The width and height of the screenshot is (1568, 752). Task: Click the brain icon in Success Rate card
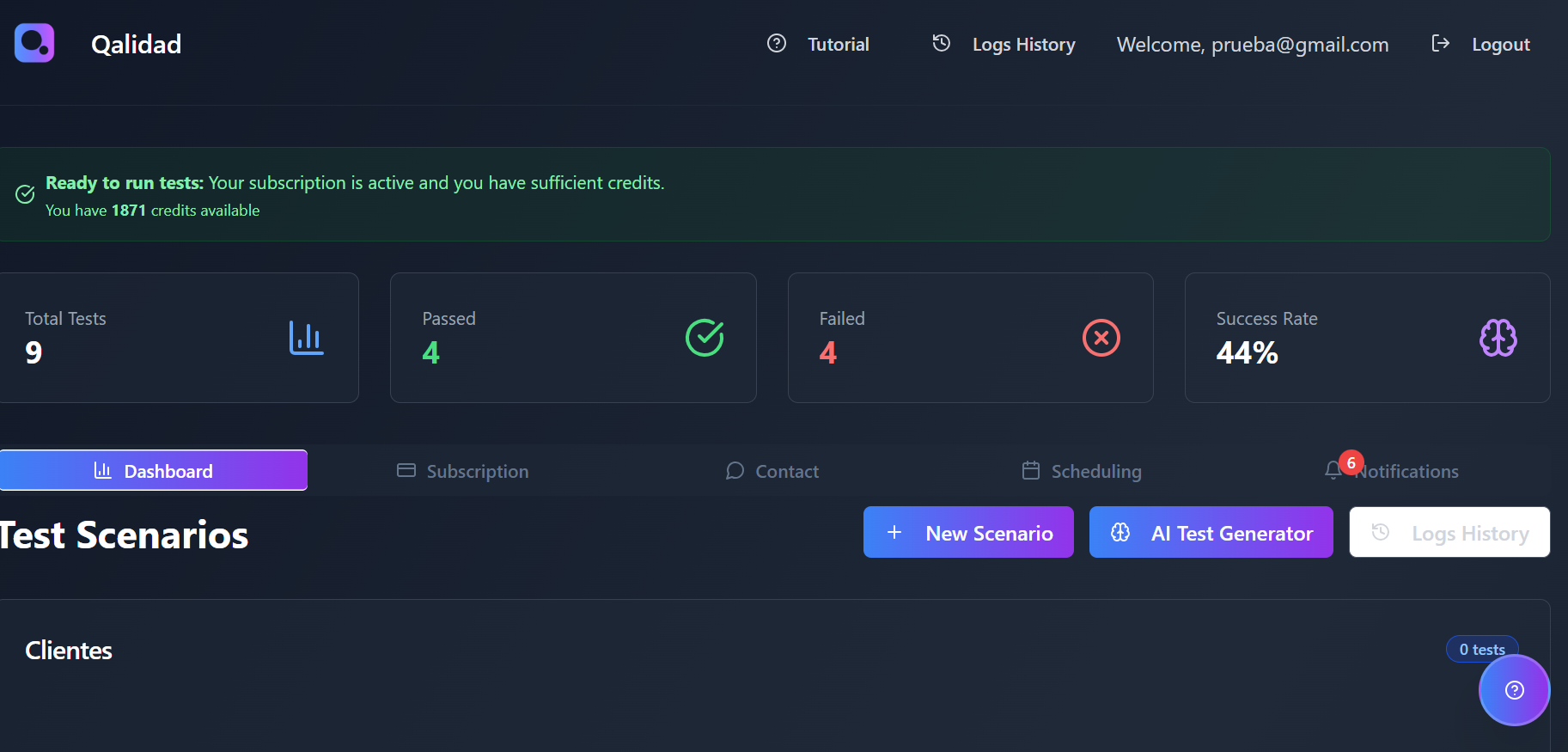(x=1498, y=338)
